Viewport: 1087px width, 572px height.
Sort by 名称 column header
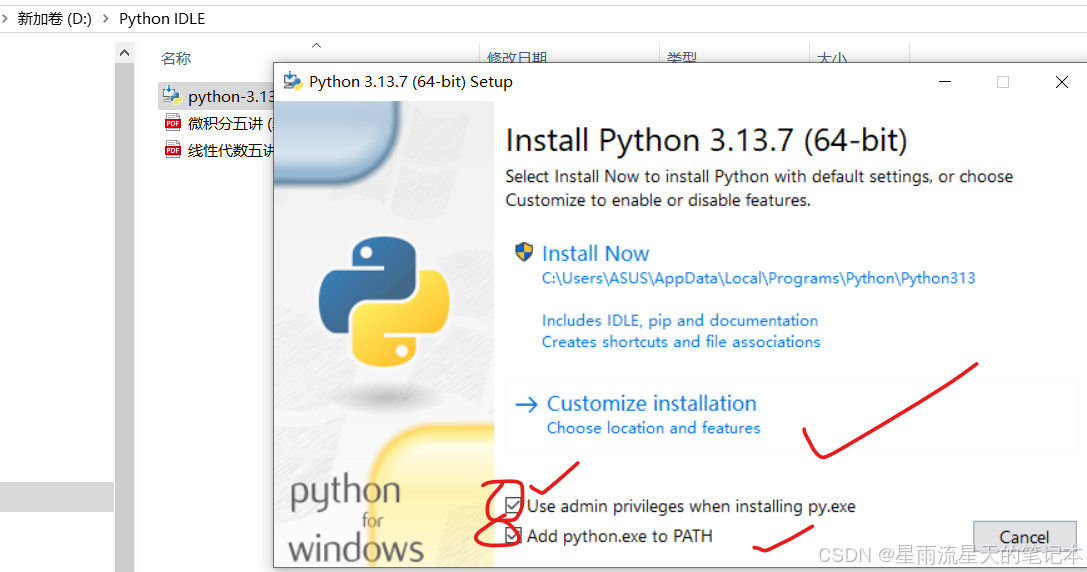(x=176, y=58)
